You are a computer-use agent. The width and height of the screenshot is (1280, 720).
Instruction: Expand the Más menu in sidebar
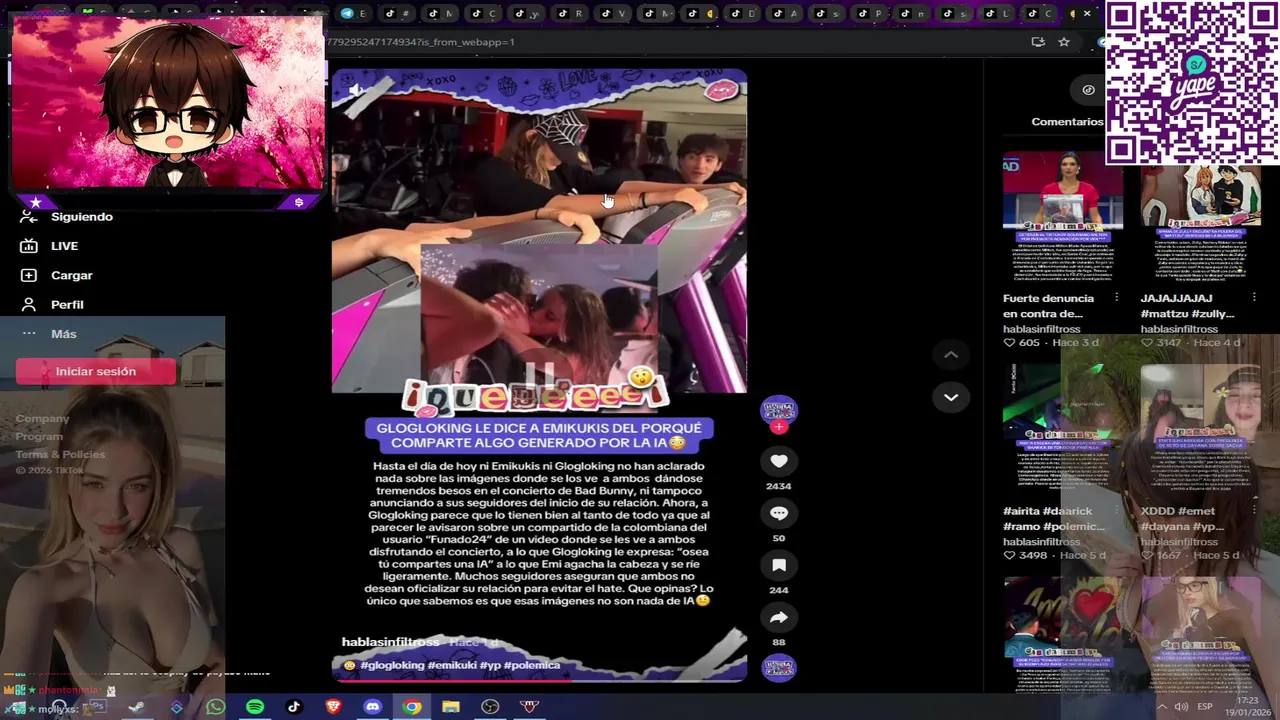50,334
